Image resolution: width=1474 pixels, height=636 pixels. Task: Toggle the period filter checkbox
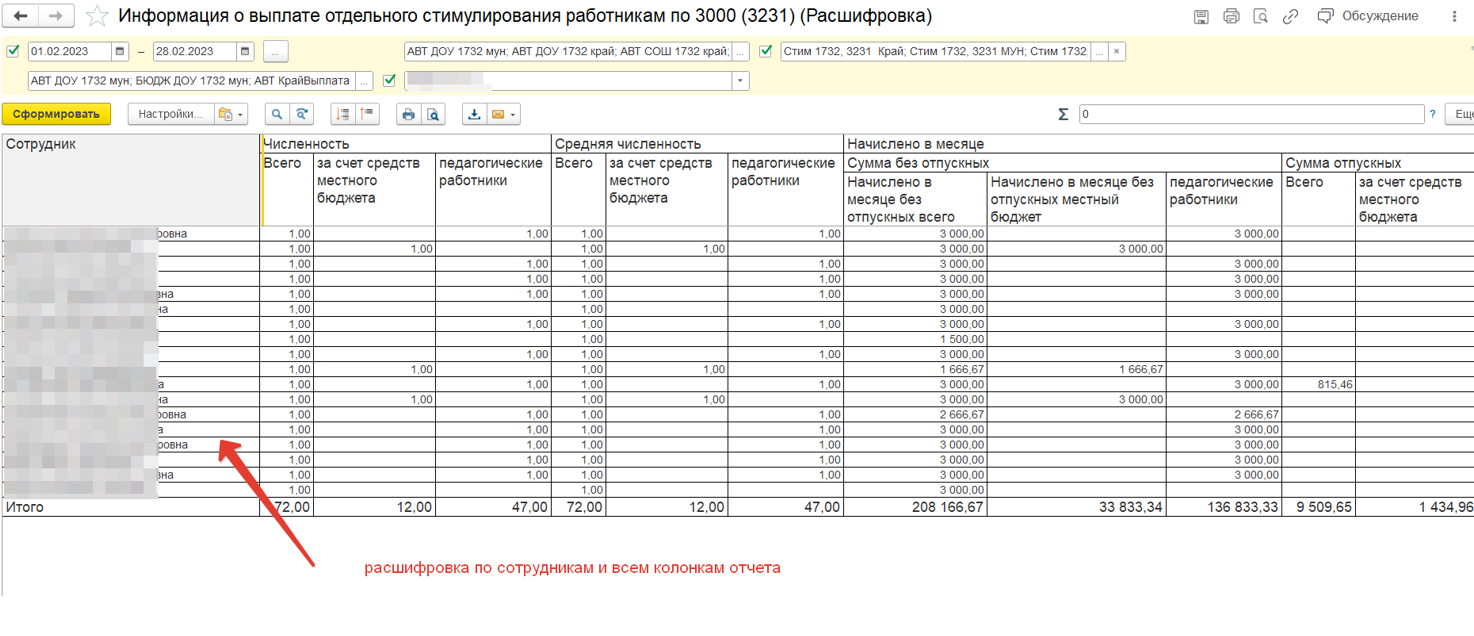pyautogui.click(x=13, y=51)
